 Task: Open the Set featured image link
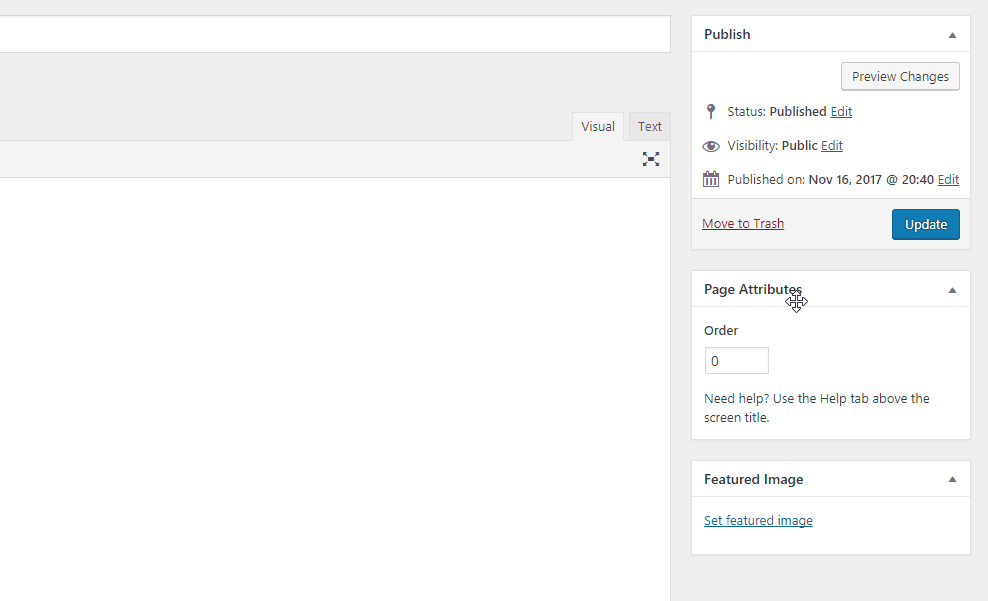(758, 521)
